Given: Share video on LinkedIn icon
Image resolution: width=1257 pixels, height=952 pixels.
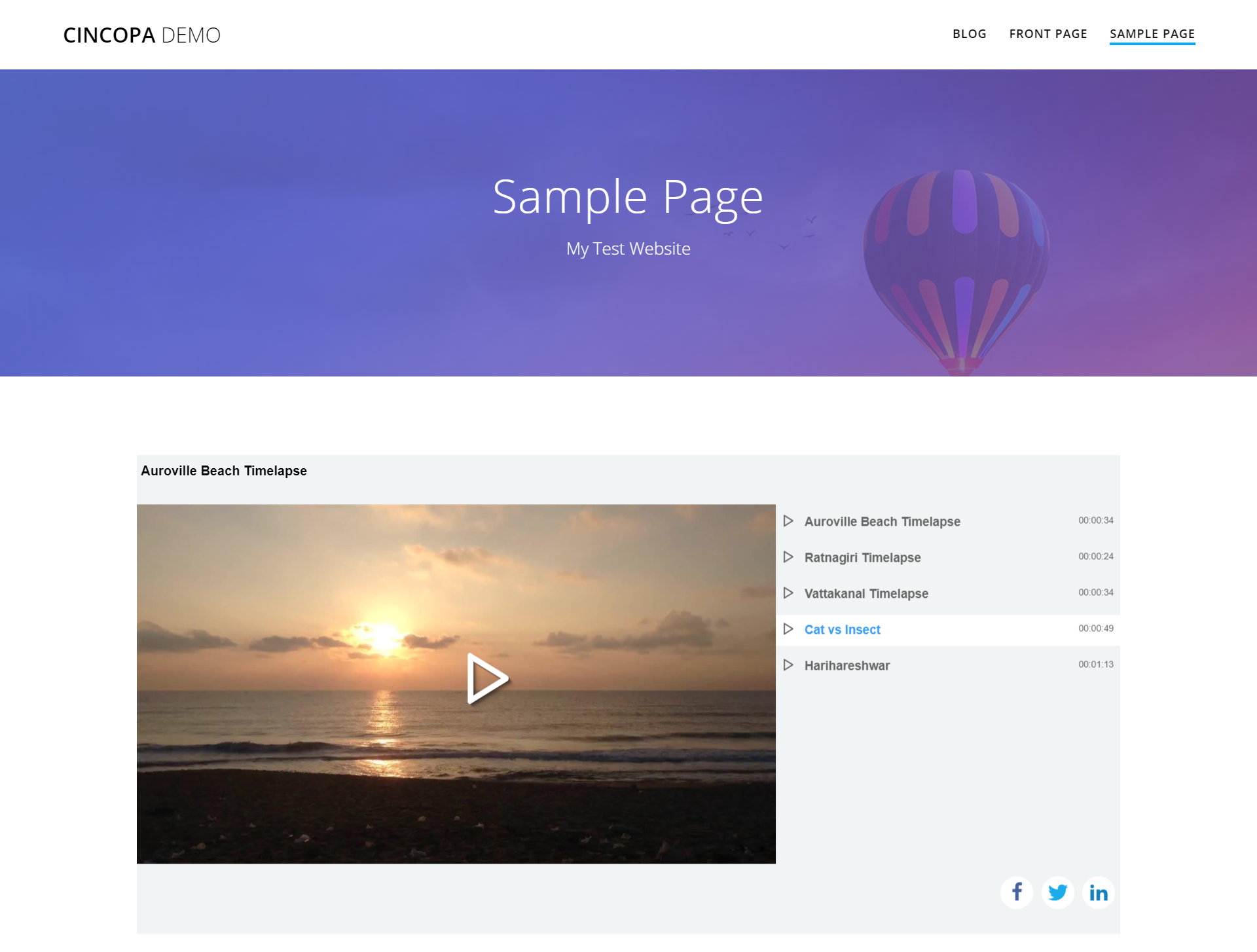Looking at the screenshot, I should tap(1098, 892).
